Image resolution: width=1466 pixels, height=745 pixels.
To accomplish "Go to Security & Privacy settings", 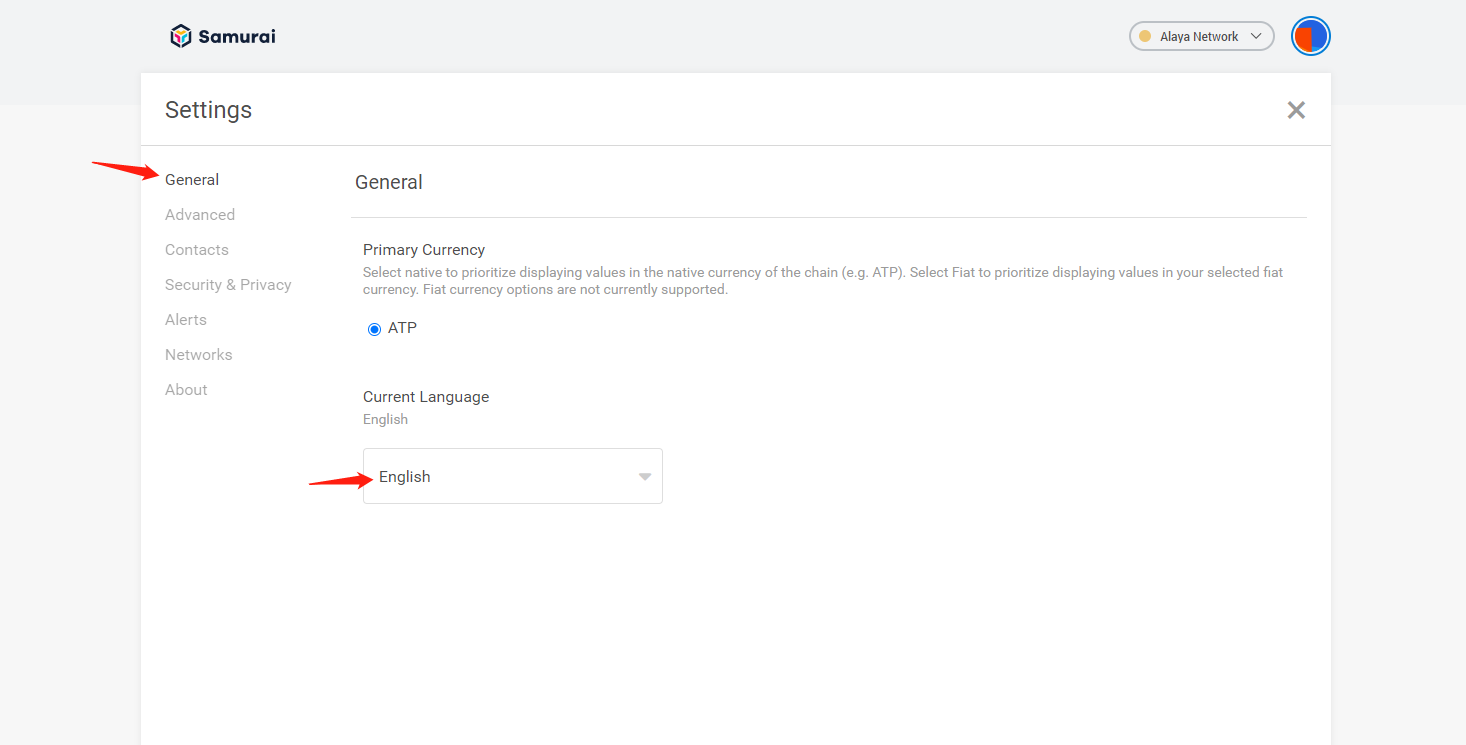I will point(228,285).
